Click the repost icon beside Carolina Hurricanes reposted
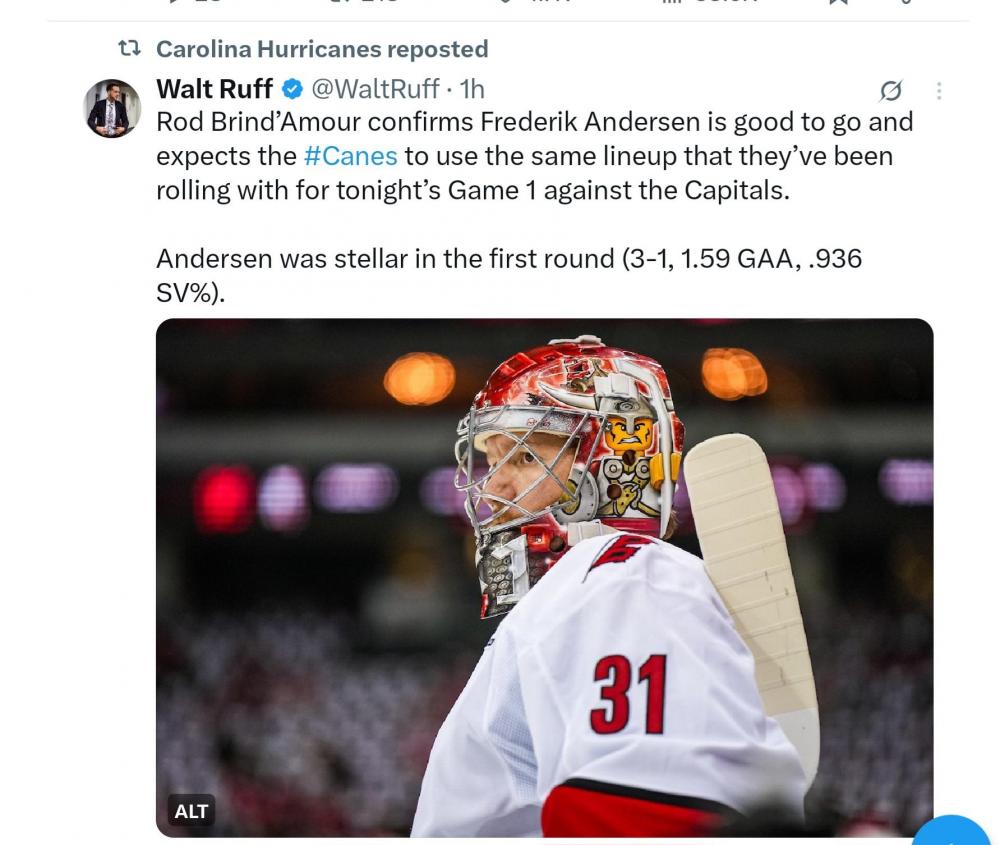The image size is (1000, 845). [x=129, y=49]
